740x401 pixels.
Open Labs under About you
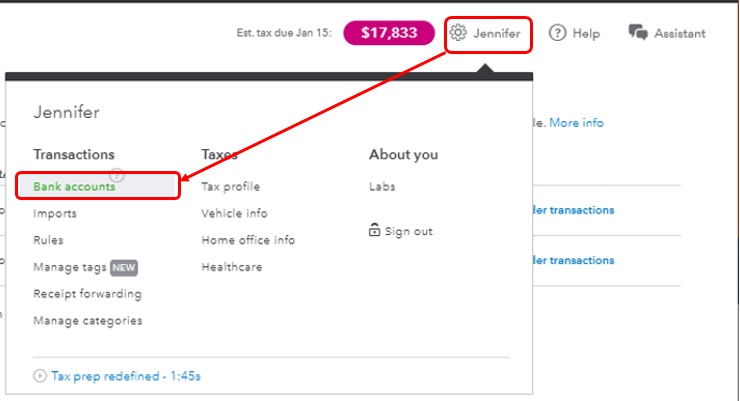[x=382, y=186]
